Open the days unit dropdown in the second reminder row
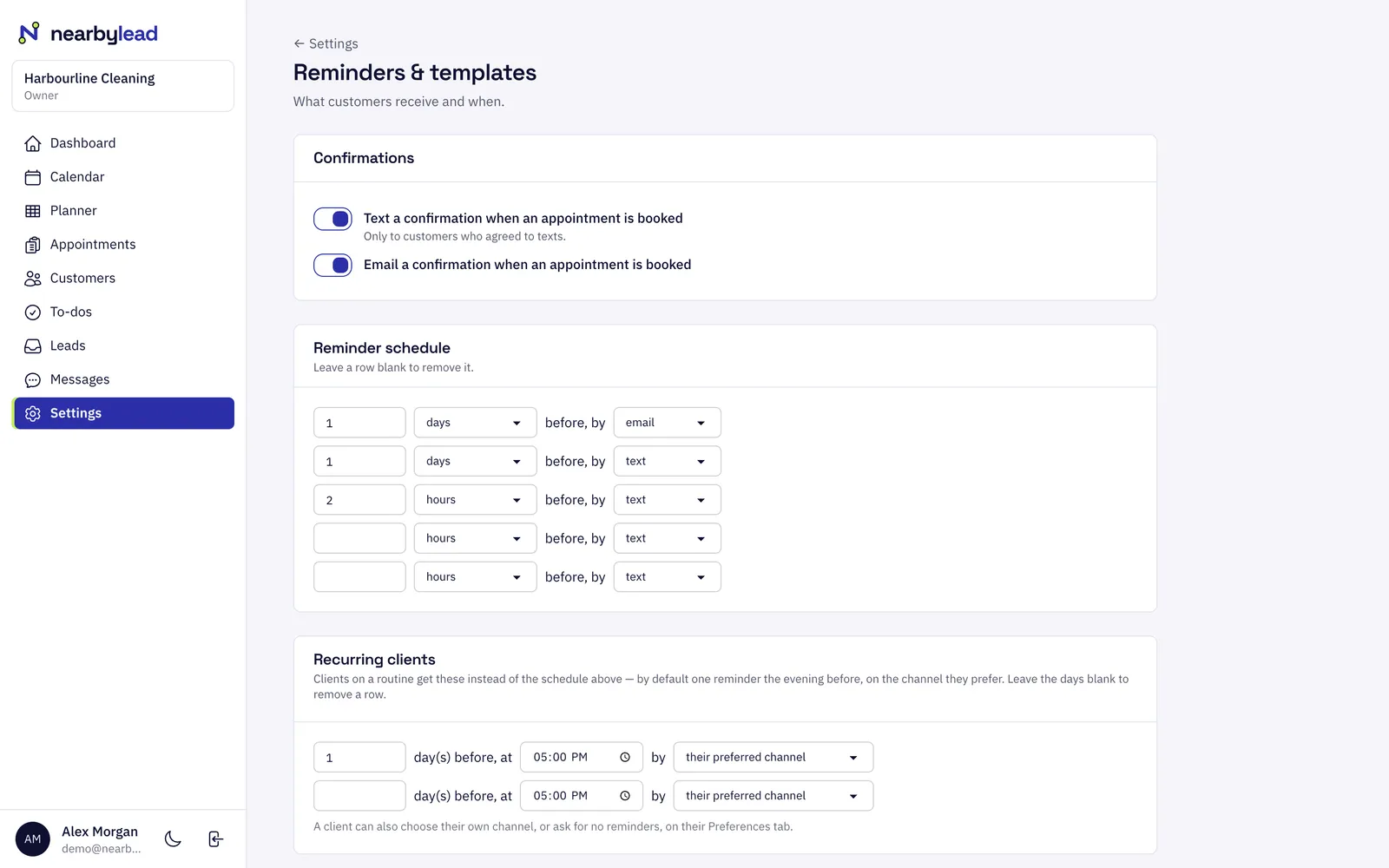This screenshot has height=868, width=1389. point(475,461)
